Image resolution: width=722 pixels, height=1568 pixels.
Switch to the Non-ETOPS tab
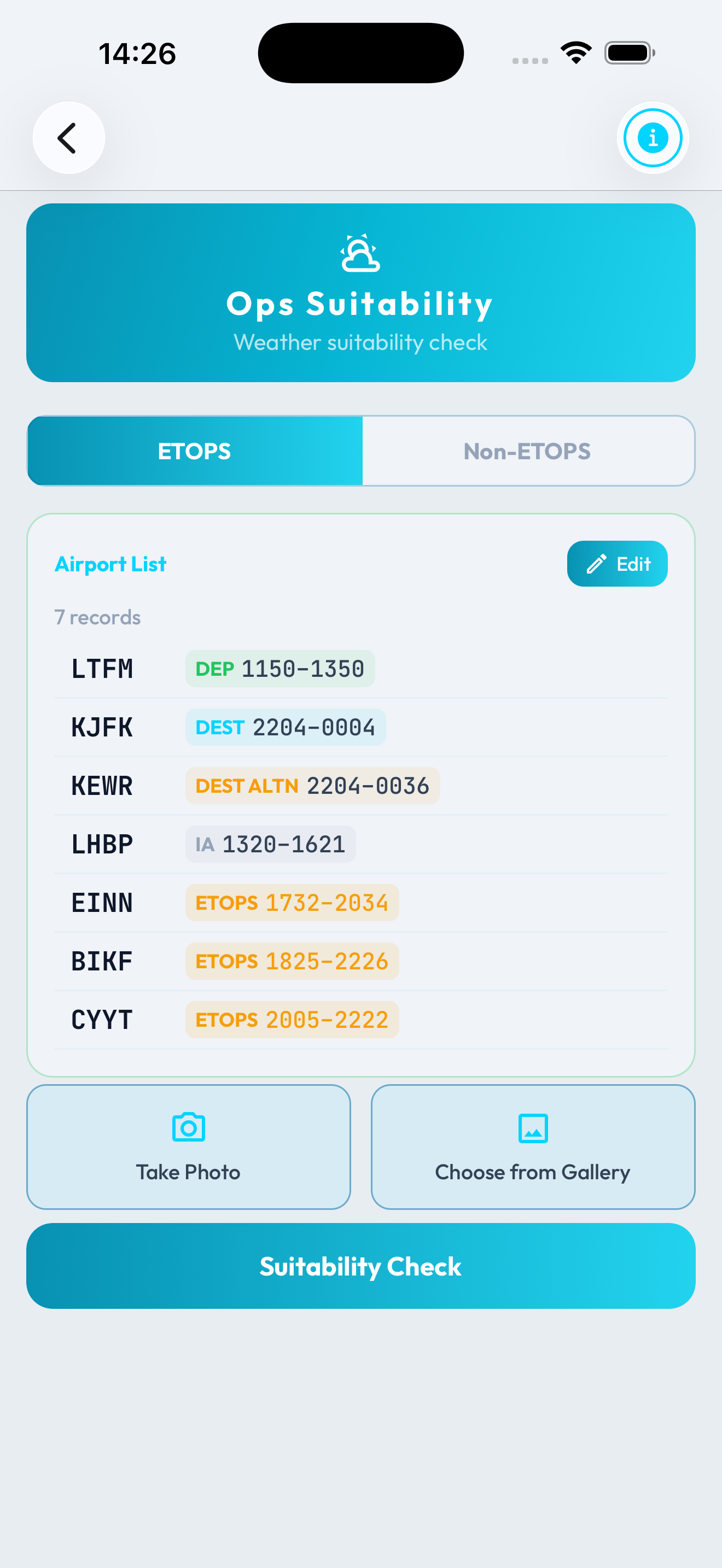(527, 451)
